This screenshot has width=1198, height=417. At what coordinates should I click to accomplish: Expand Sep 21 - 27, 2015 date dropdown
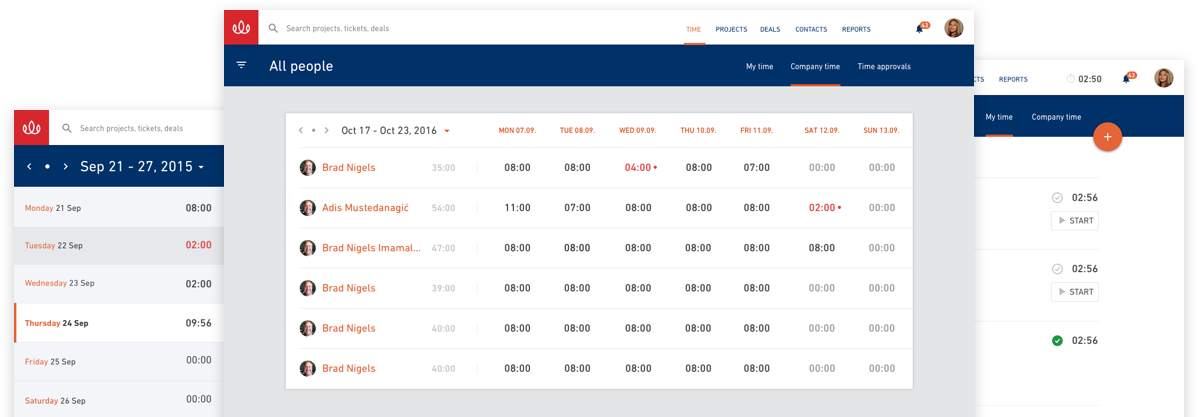tap(201, 167)
